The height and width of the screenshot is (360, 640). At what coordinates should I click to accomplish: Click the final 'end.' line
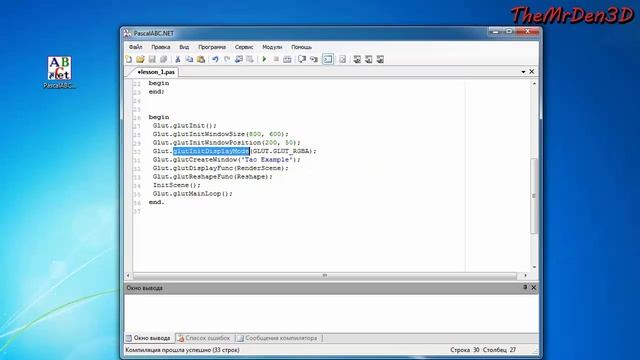[x=156, y=202]
